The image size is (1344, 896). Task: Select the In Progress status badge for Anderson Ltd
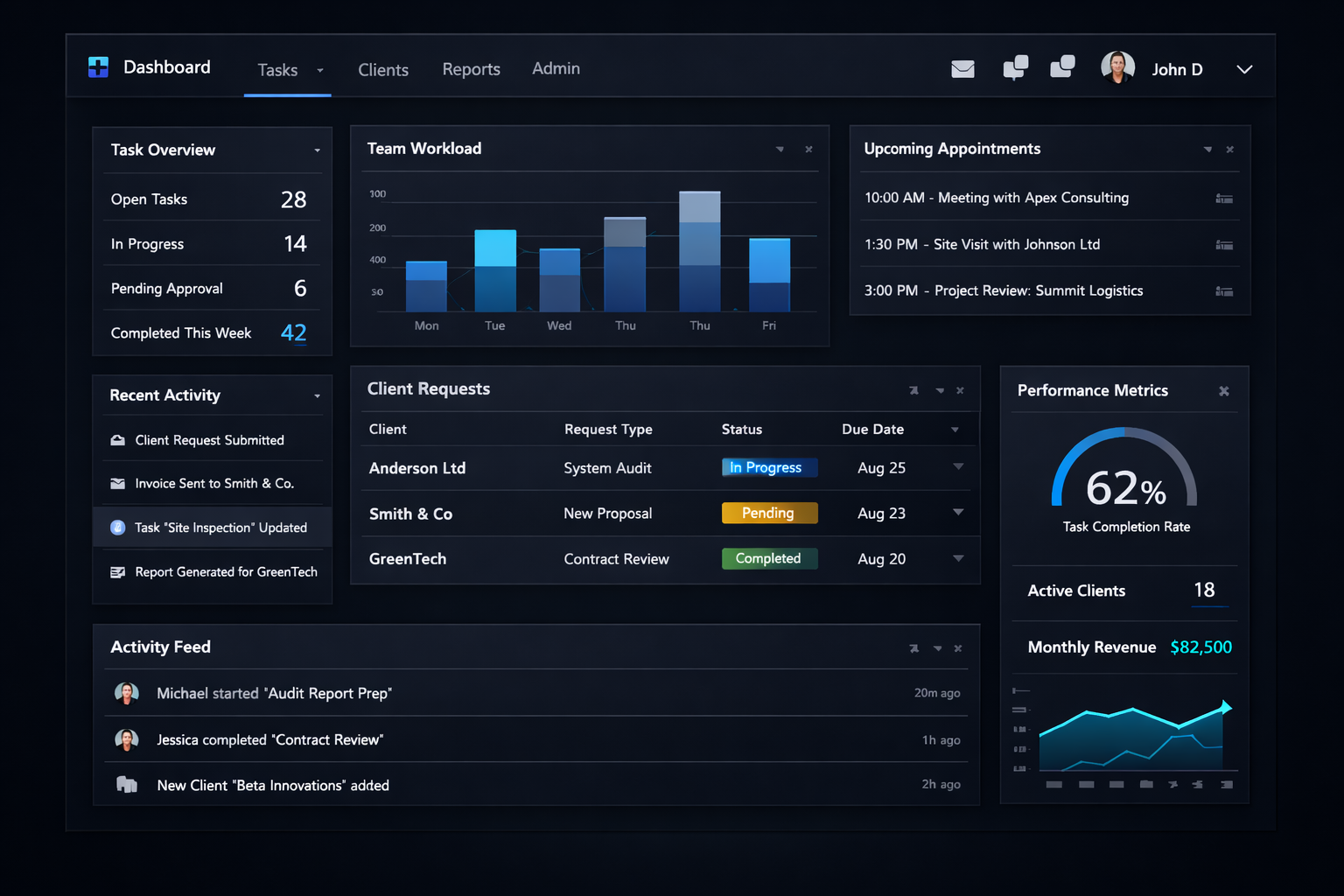coord(769,467)
